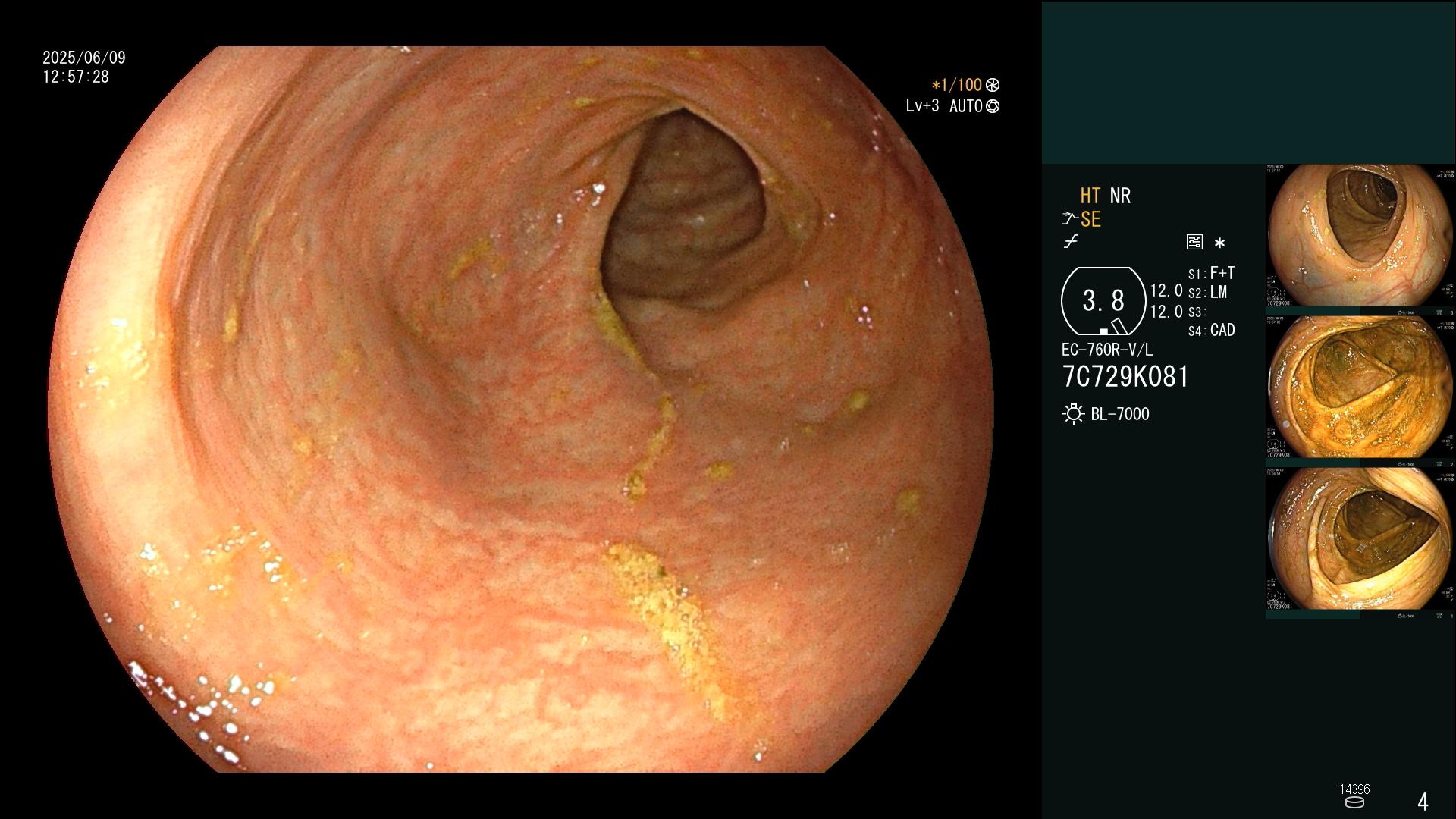Click the S1: F+T switch assignment
This screenshot has width=1456, height=819.
[x=1211, y=273]
